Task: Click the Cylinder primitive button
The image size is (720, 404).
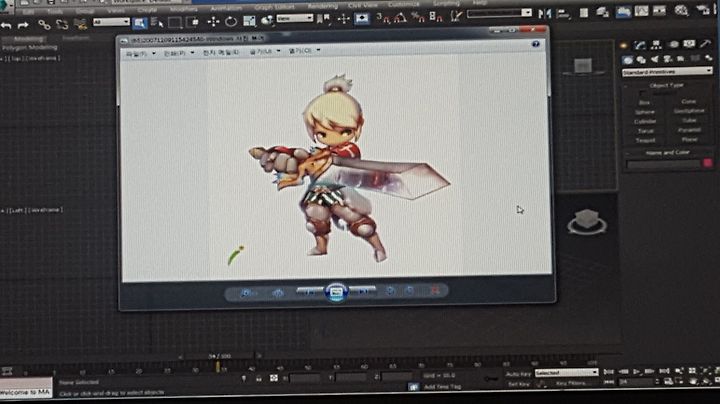Action: (645, 122)
